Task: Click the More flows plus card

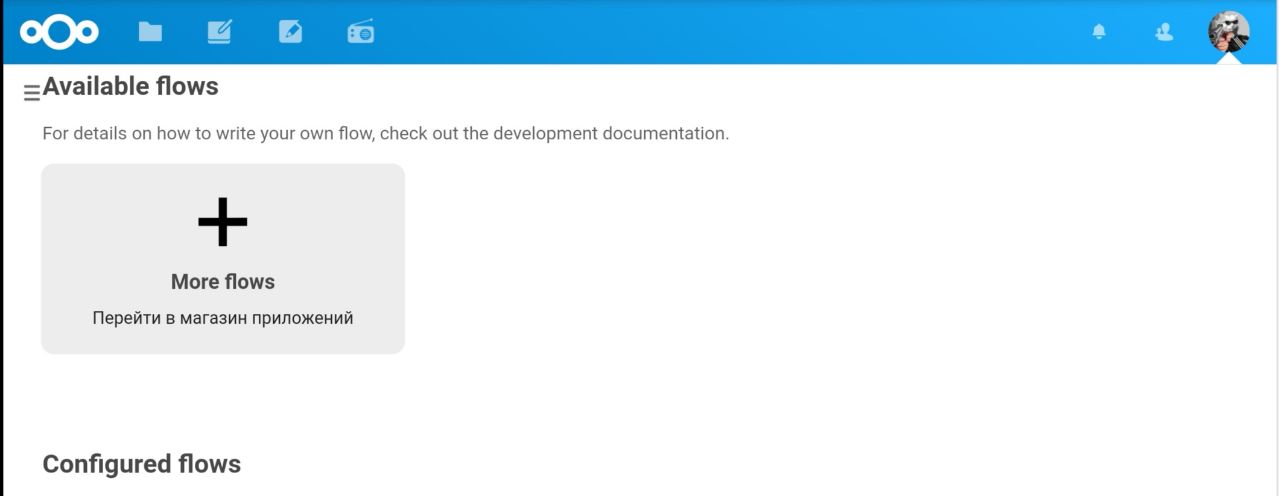Action: [223, 259]
